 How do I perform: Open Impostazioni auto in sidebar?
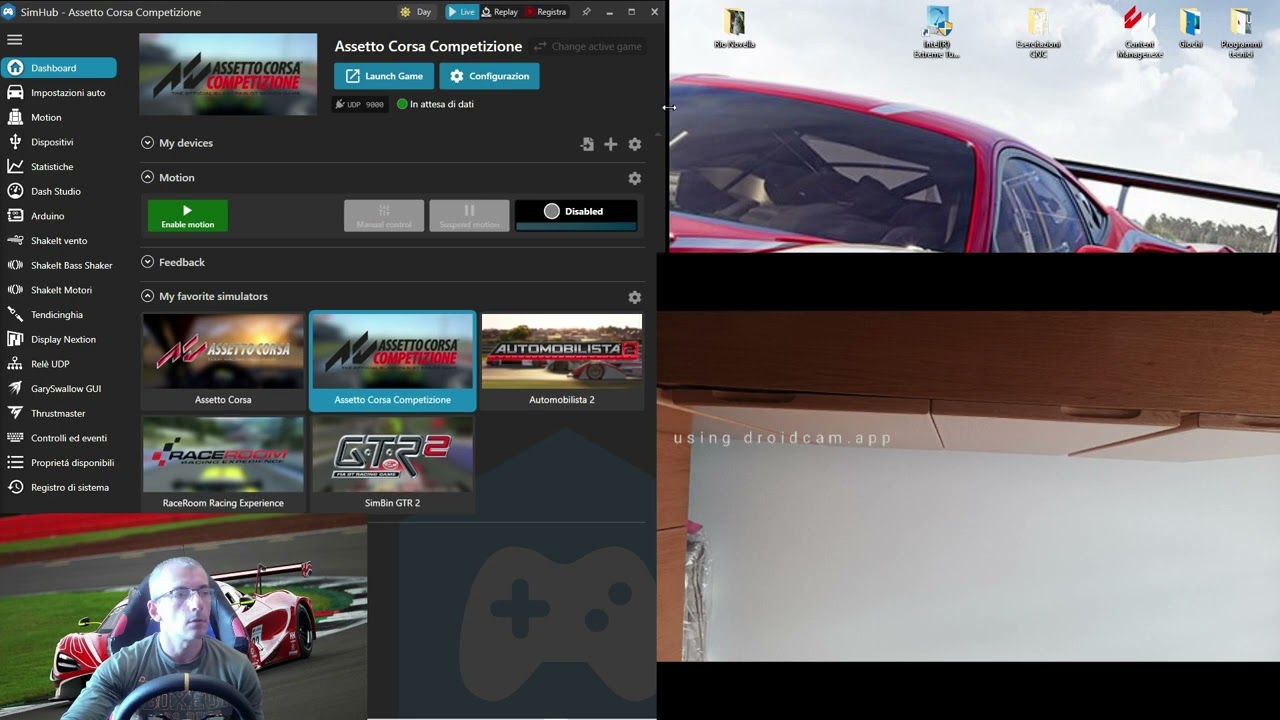coord(59,93)
